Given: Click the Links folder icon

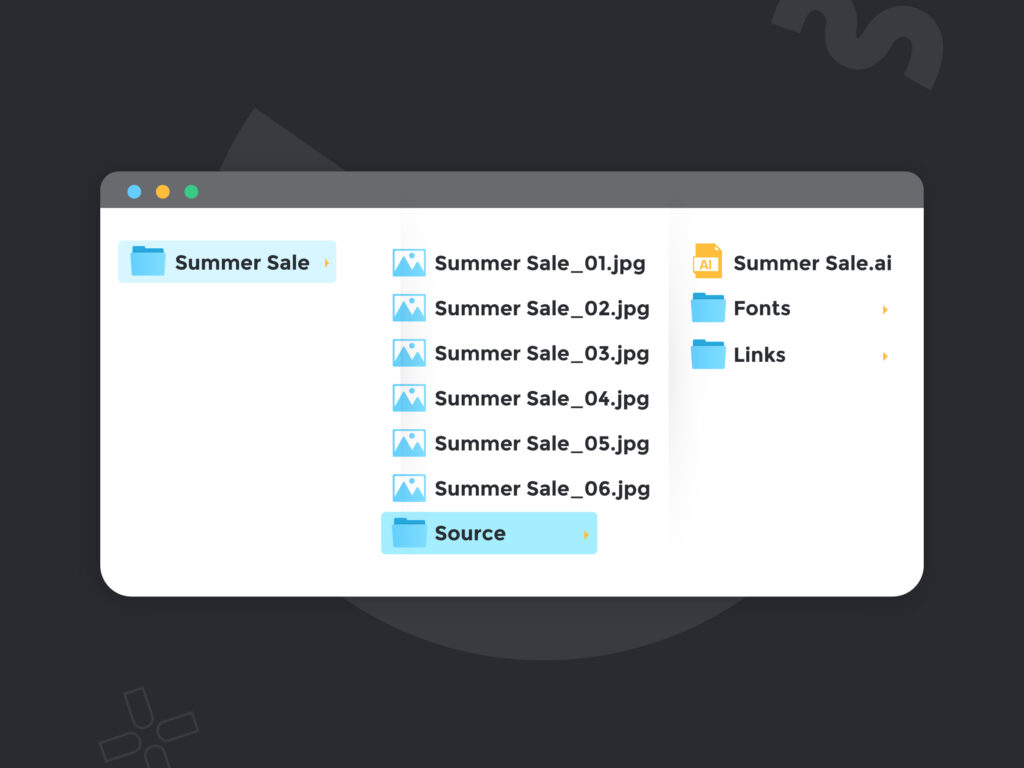Looking at the screenshot, I should 708,354.
